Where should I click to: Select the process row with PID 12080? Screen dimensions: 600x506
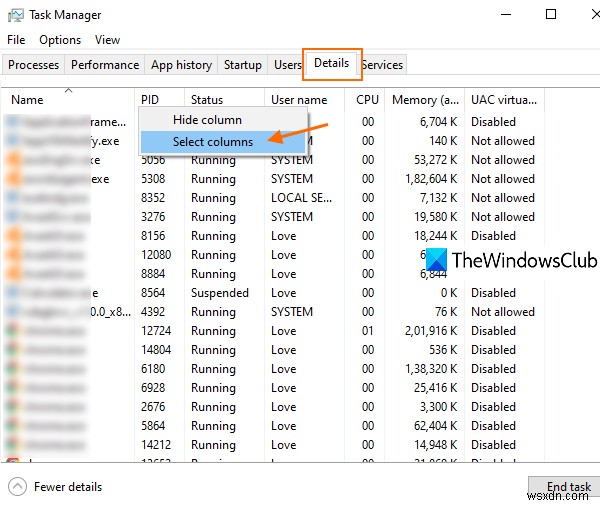click(x=272, y=255)
